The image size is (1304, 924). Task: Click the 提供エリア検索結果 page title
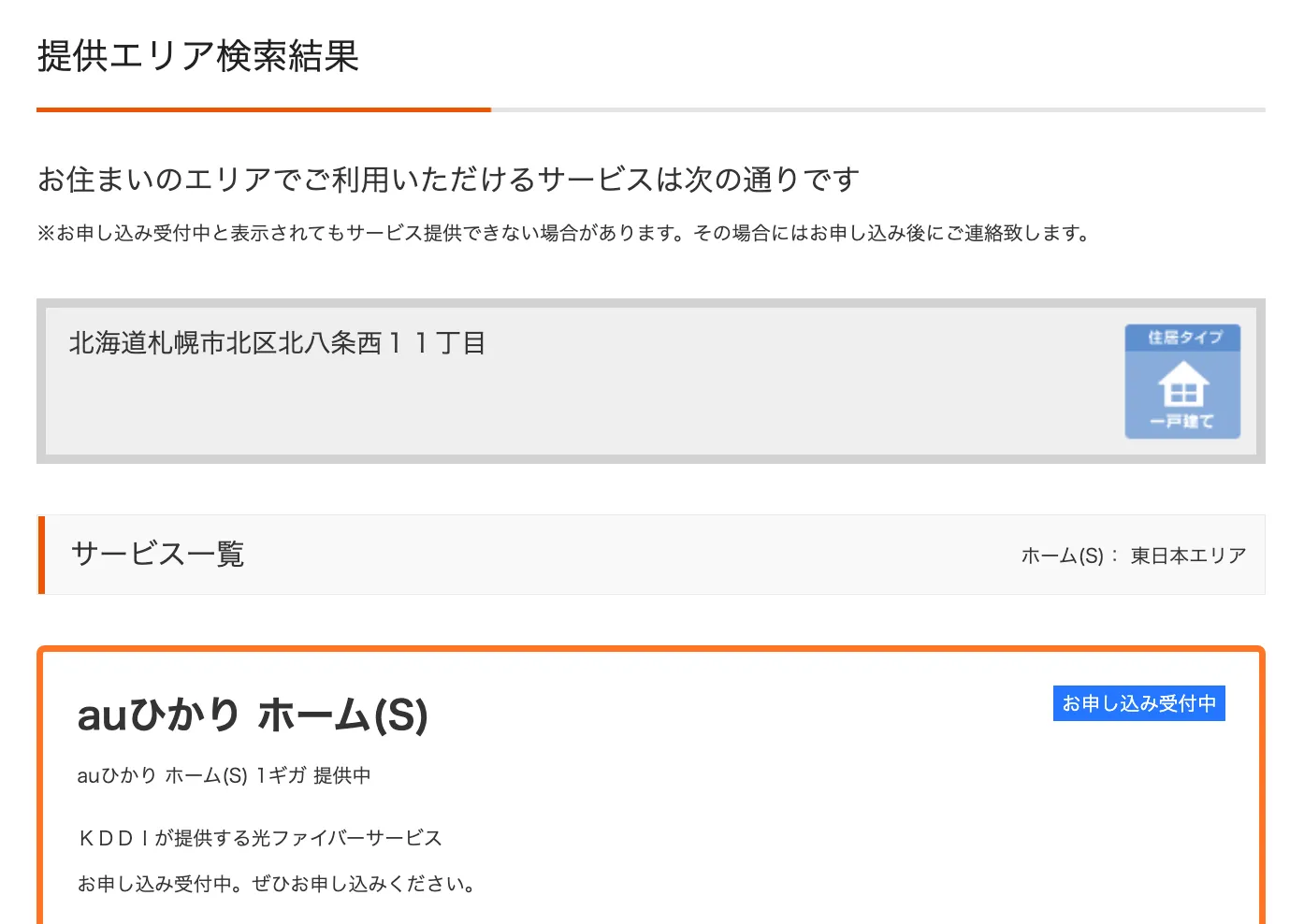coord(198,58)
